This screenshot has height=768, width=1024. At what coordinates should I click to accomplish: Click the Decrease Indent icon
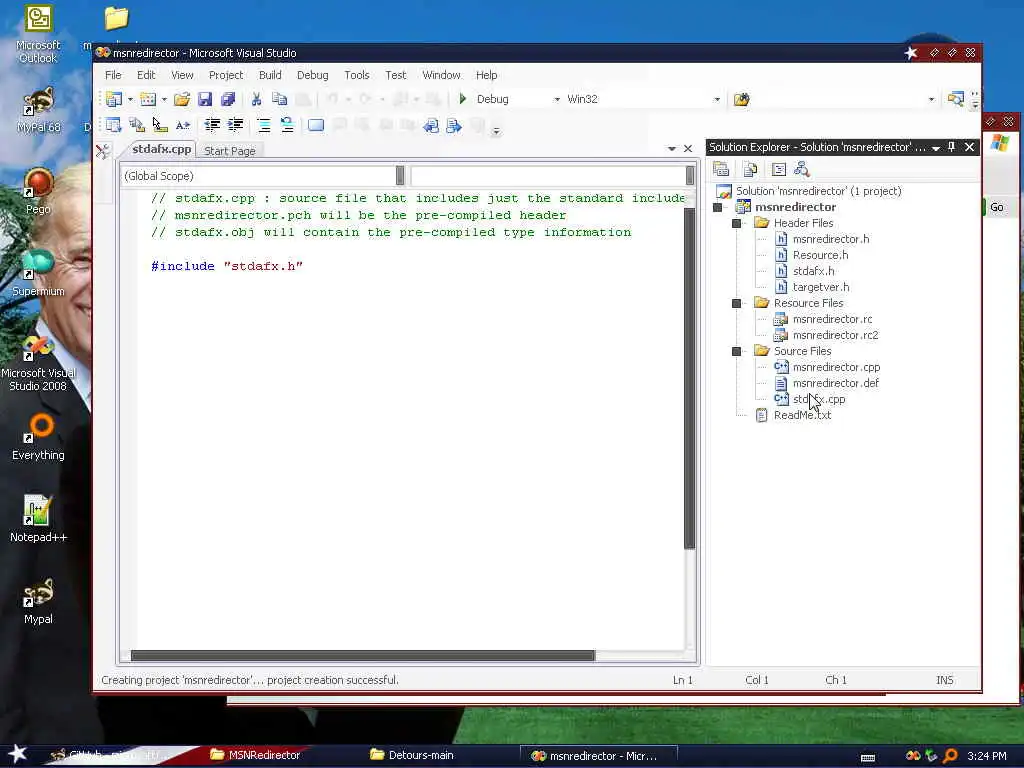click(x=212, y=125)
